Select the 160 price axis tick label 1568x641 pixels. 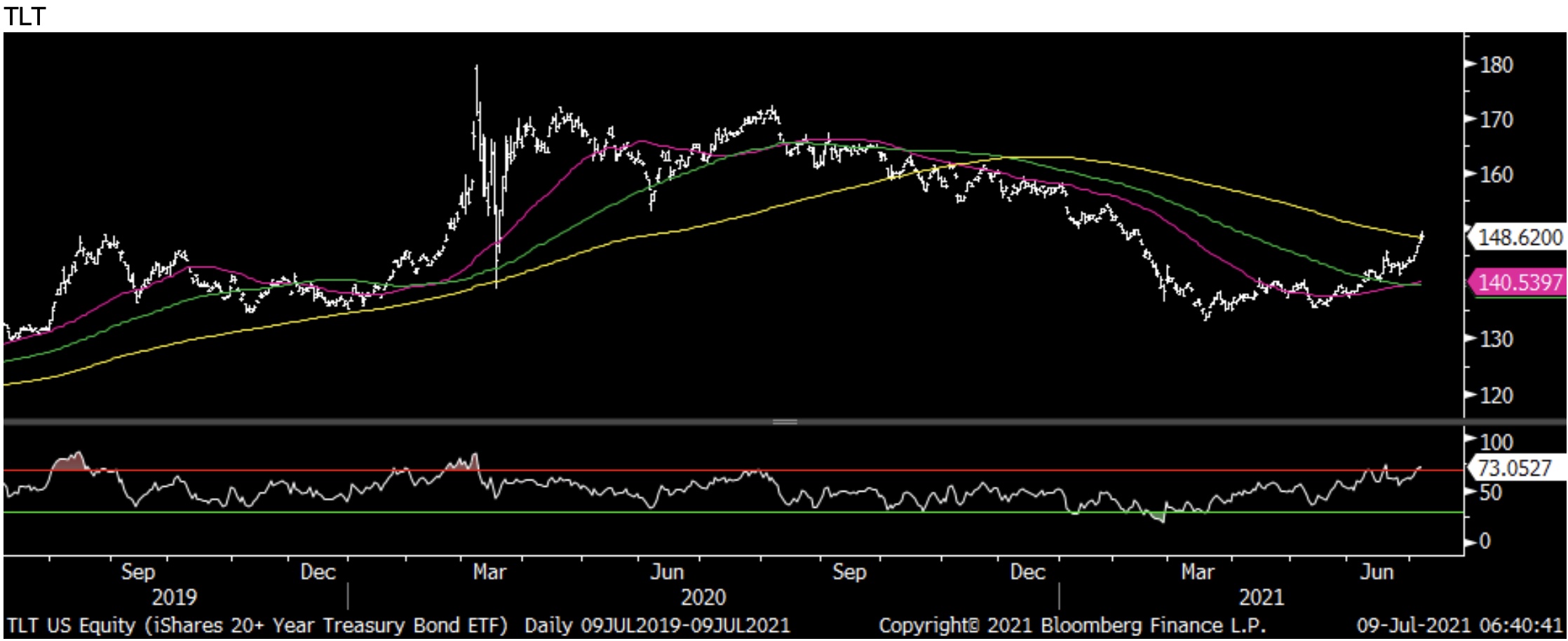click(1496, 175)
